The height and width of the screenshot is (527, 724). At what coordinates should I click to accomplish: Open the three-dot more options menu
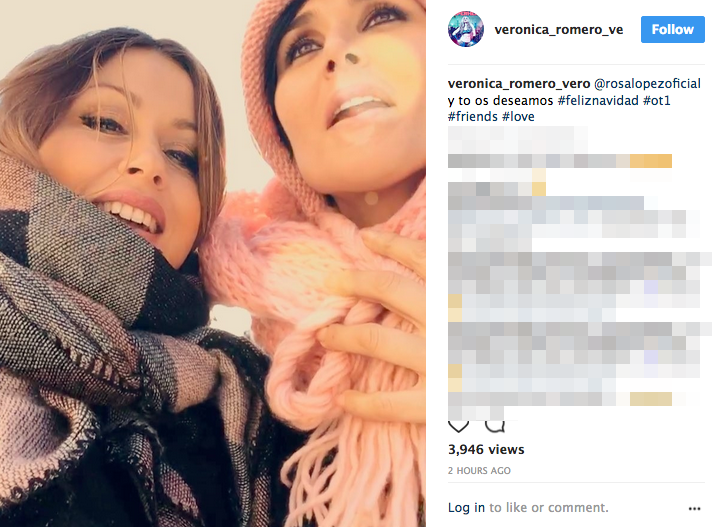click(694, 509)
